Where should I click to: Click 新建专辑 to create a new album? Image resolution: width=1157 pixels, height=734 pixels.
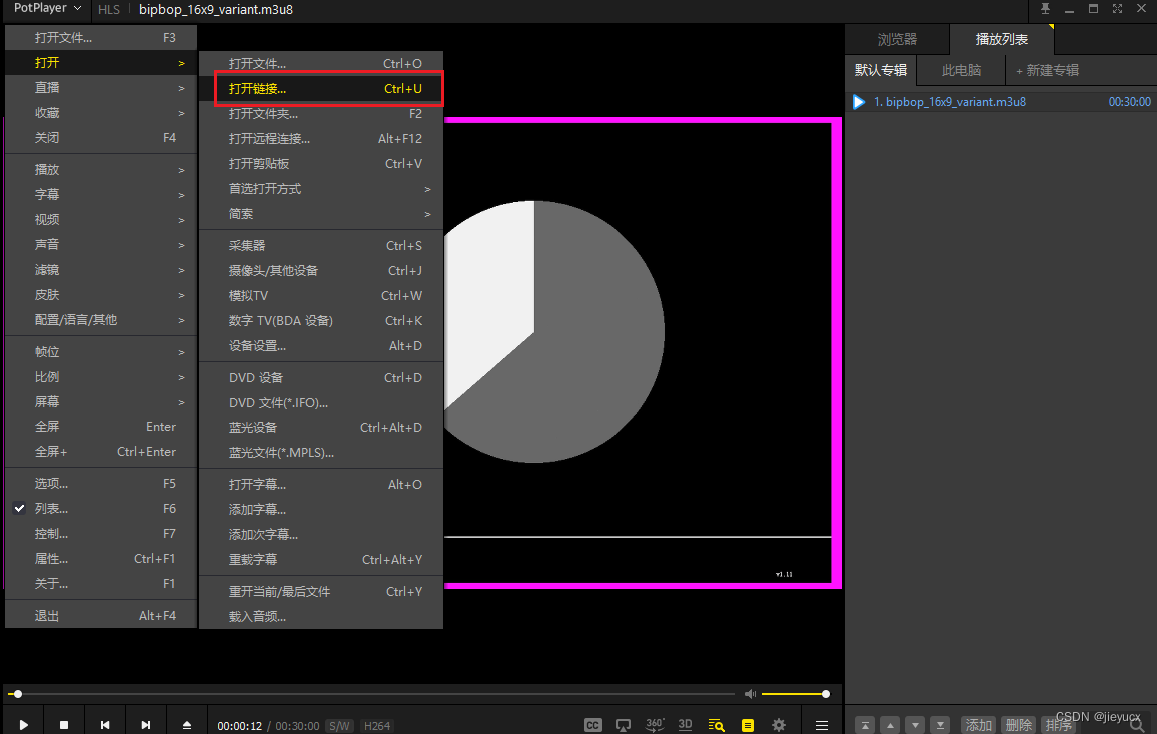[1050, 70]
